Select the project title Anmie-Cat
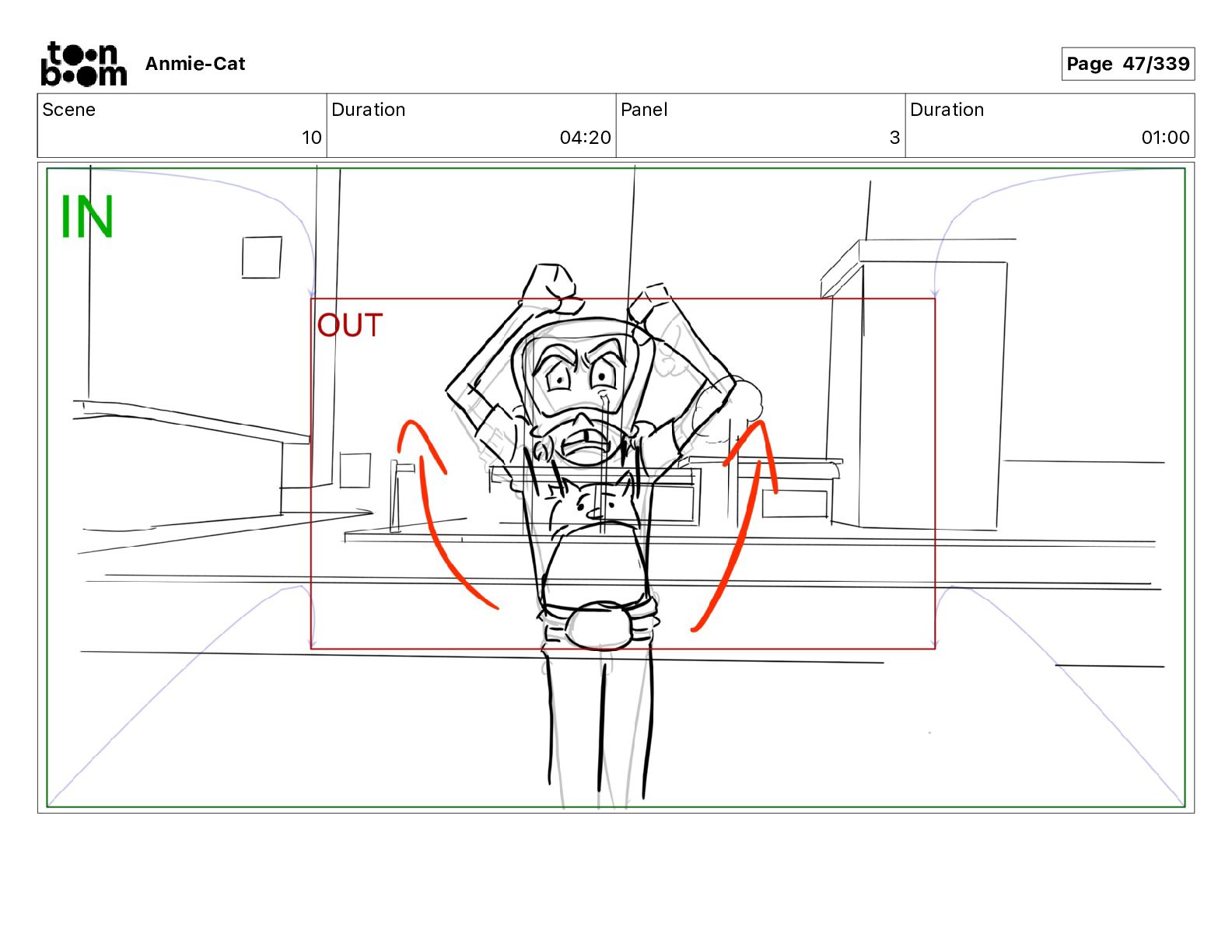Screen dimensions: 1232x952 pyautogui.click(x=195, y=64)
